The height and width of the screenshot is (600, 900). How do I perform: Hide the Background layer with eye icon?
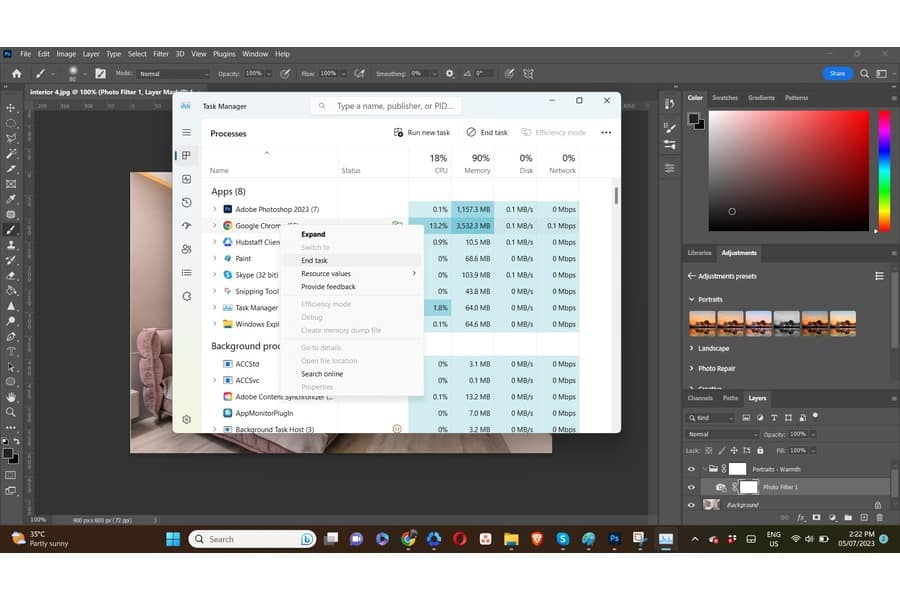pyautogui.click(x=691, y=505)
